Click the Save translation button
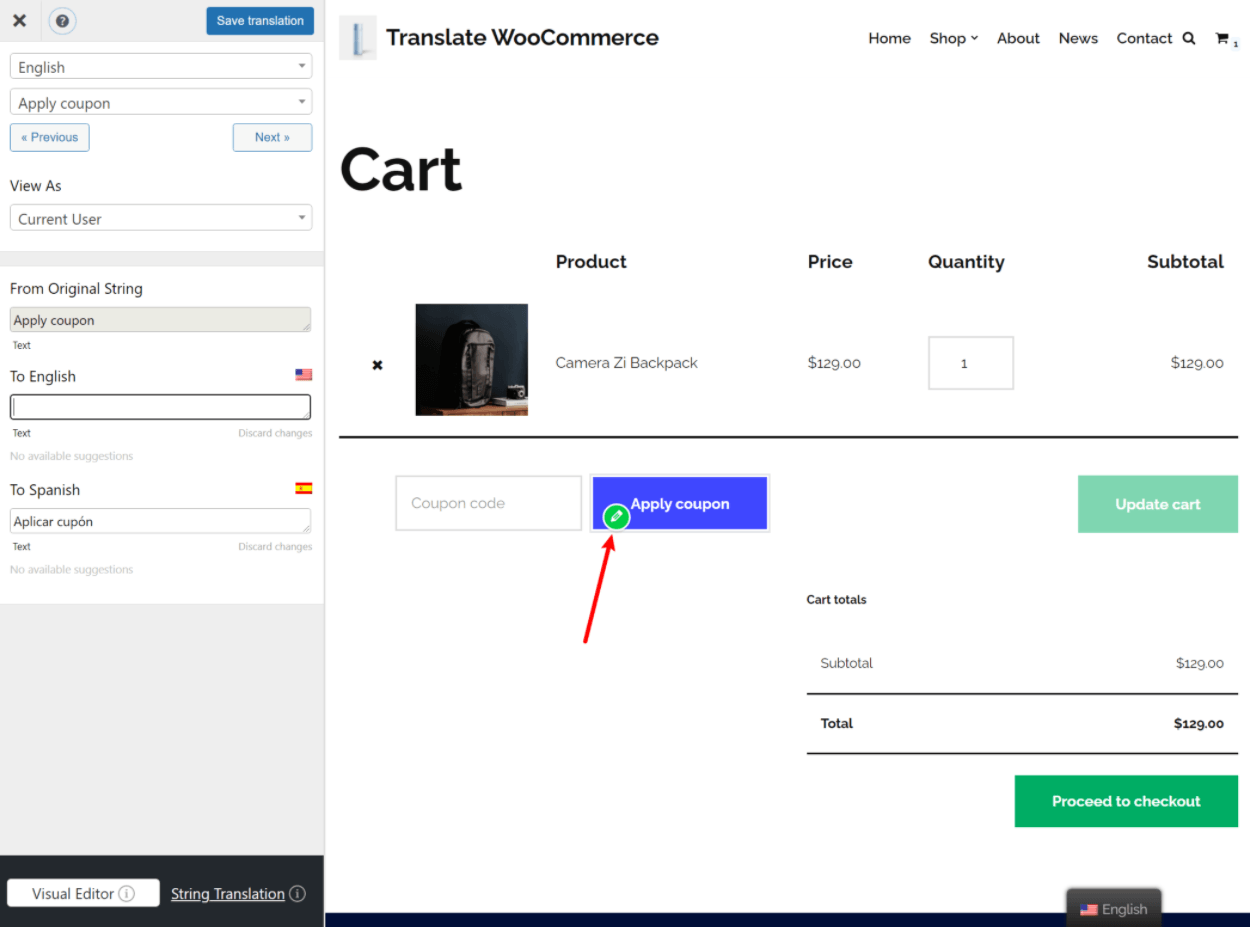This screenshot has height=927, width=1250. (x=260, y=20)
